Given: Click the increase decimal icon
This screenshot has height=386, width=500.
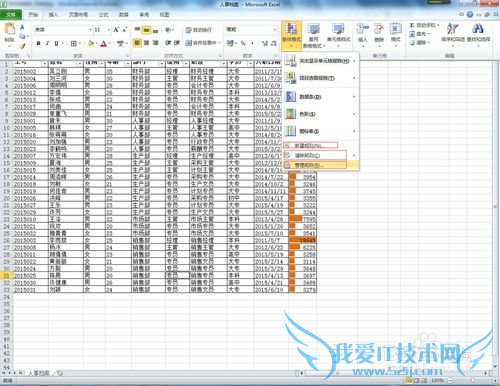Looking at the screenshot, I should (265, 43).
